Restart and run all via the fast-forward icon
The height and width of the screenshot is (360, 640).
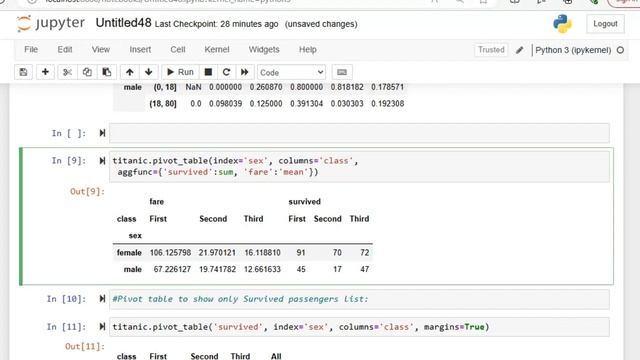pyautogui.click(x=244, y=72)
